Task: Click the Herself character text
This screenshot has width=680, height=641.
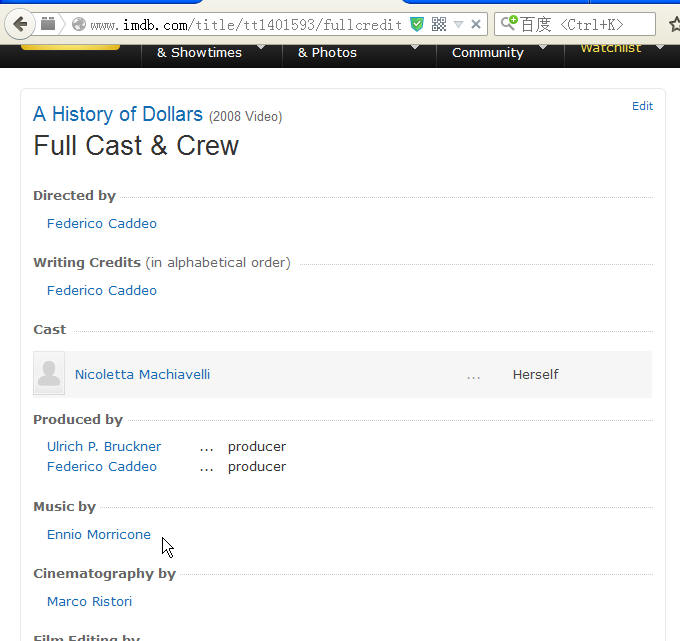Action: click(535, 374)
